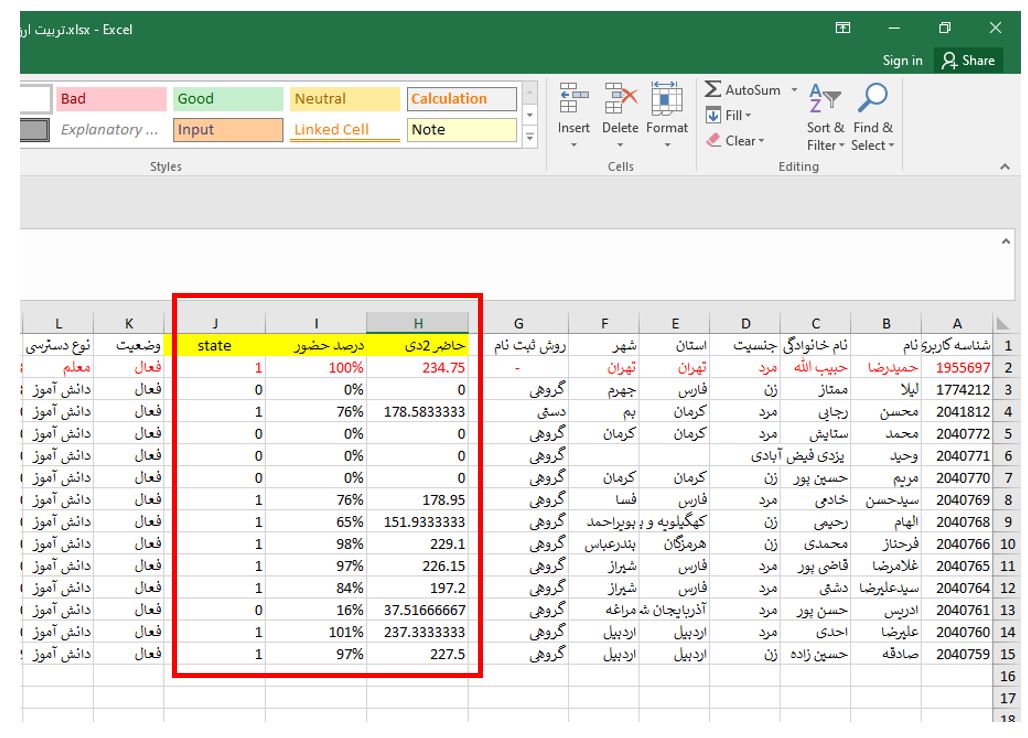Apply the Good cell style
The width and height of the screenshot is (1028, 738).
(227, 99)
